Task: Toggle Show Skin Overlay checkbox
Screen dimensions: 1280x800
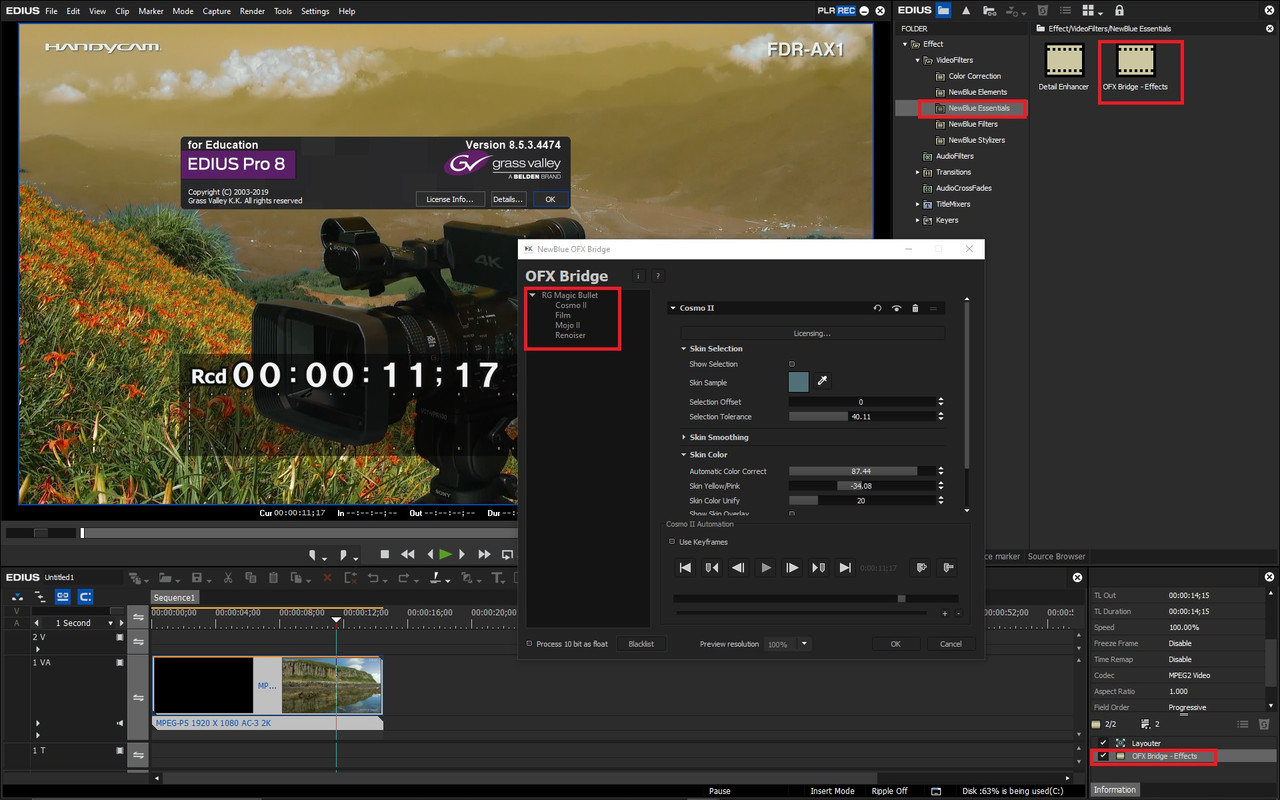Action: click(x=792, y=514)
